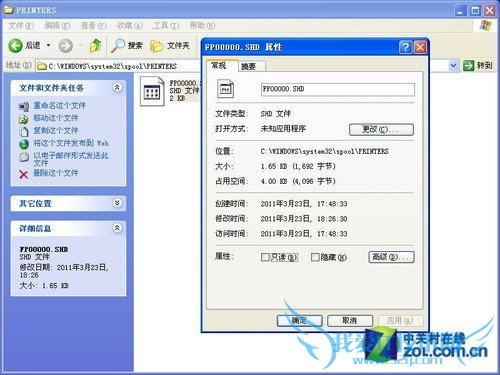The height and width of the screenshot is (375, 500).
Task: Open the Help (帮助) menu
Action: click(202, 26)
